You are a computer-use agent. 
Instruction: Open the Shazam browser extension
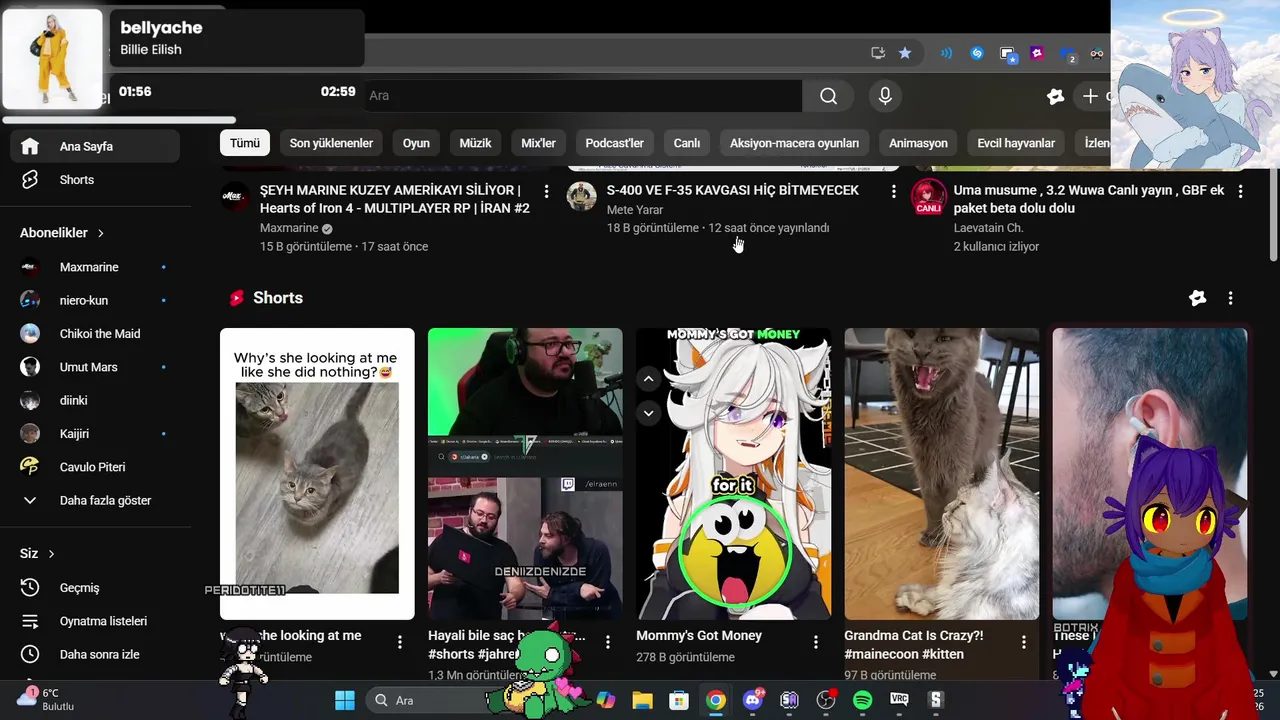(977, 53)
